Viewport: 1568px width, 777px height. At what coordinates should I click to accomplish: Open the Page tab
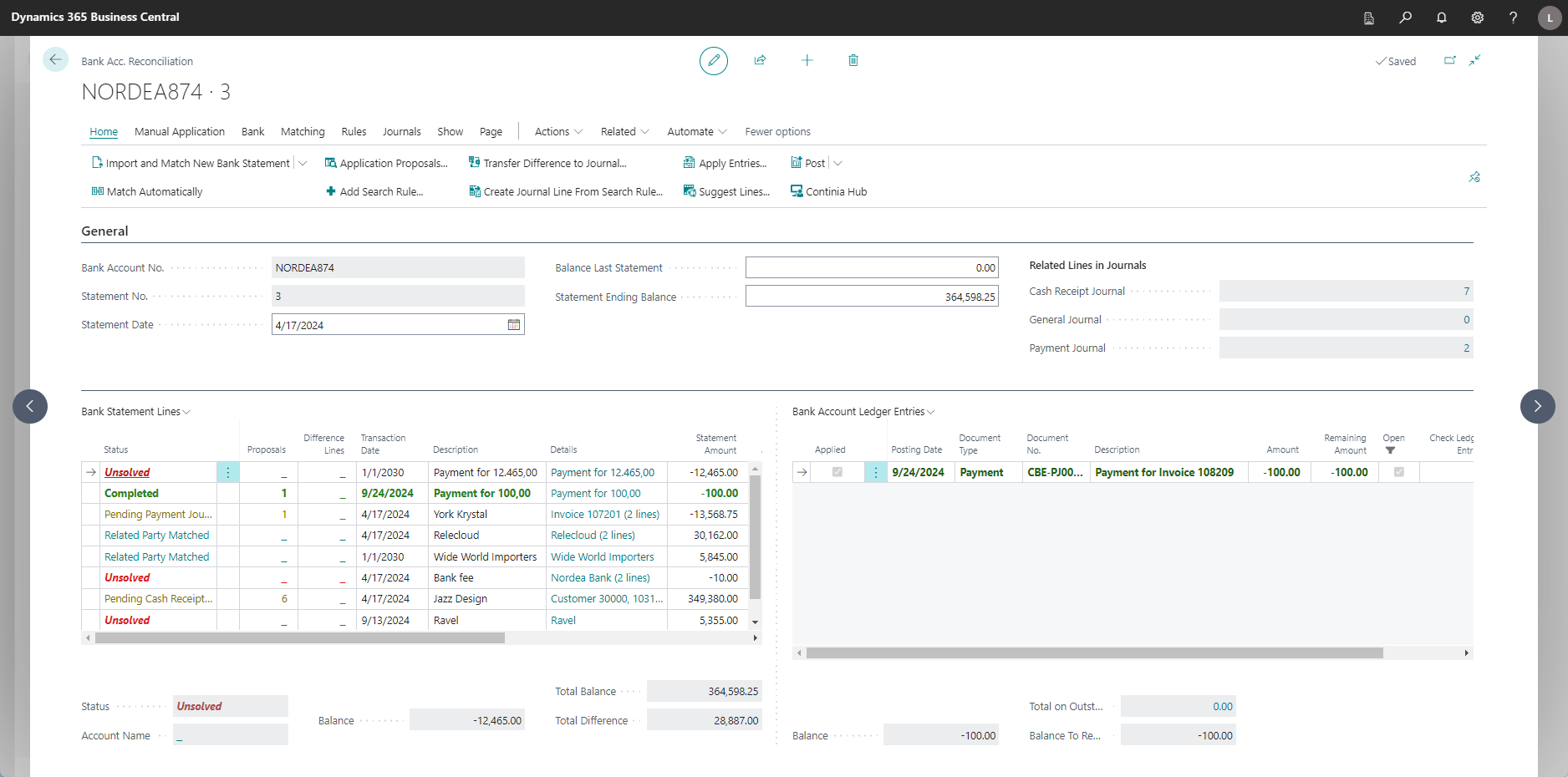[x=491, y=131]
